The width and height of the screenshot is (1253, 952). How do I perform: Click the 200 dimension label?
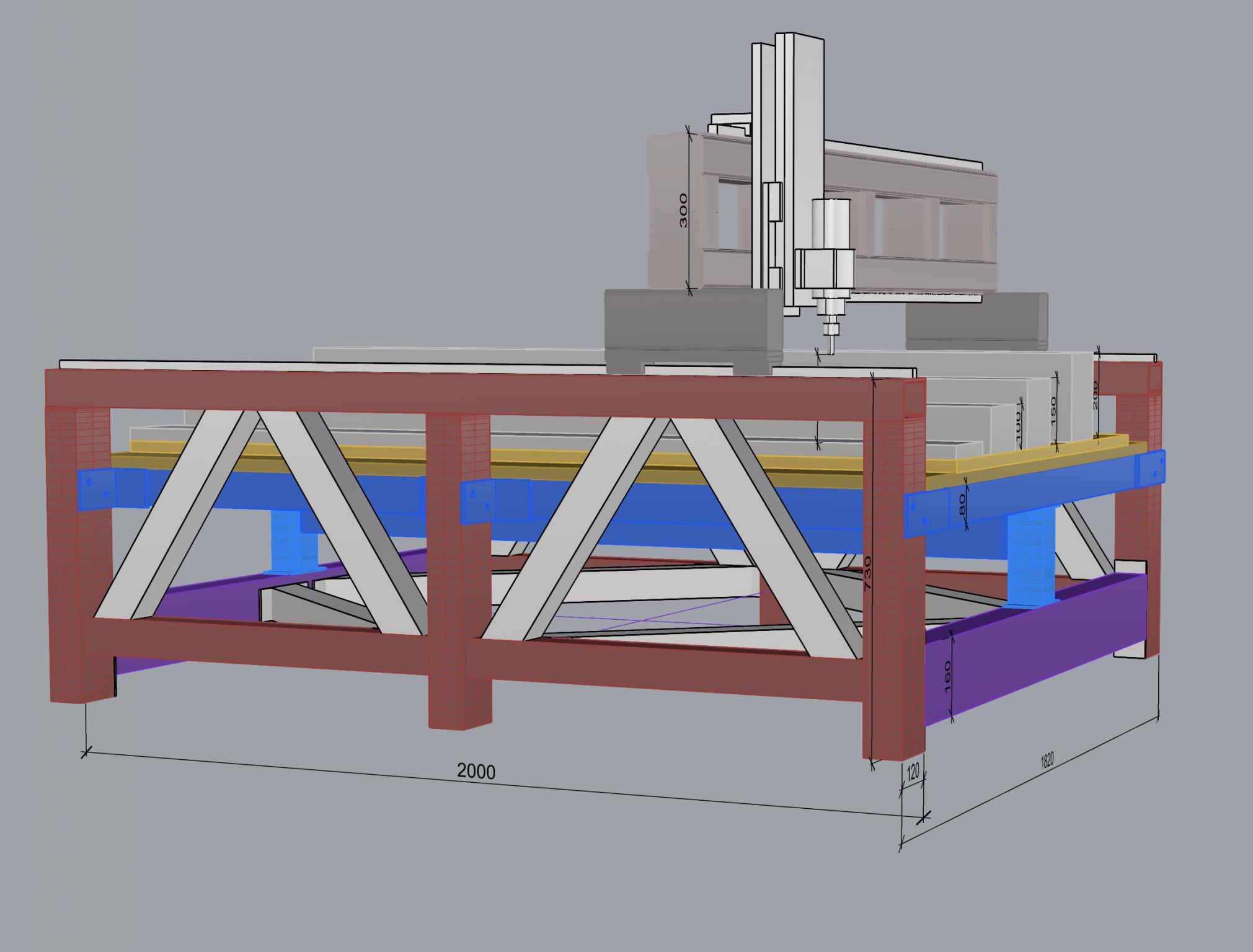(x=1096, y=395)
